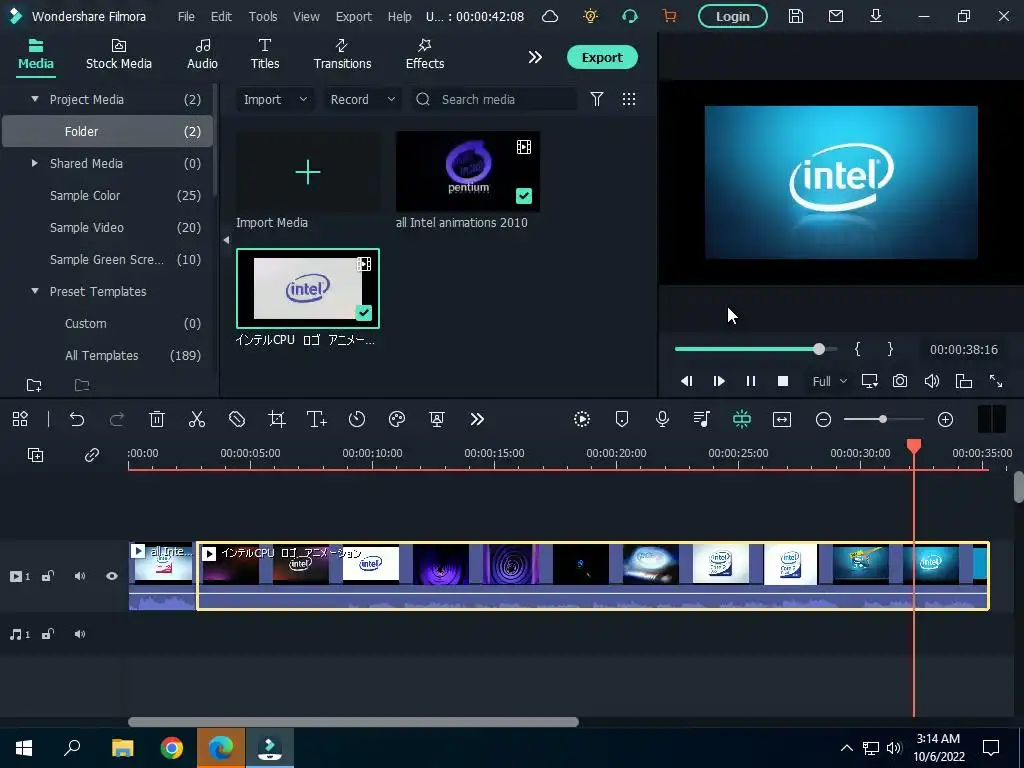Viewport: 1024px width, 768px height.
Task: Split clip with scissors icon
Action: click(x=197, y=419)
